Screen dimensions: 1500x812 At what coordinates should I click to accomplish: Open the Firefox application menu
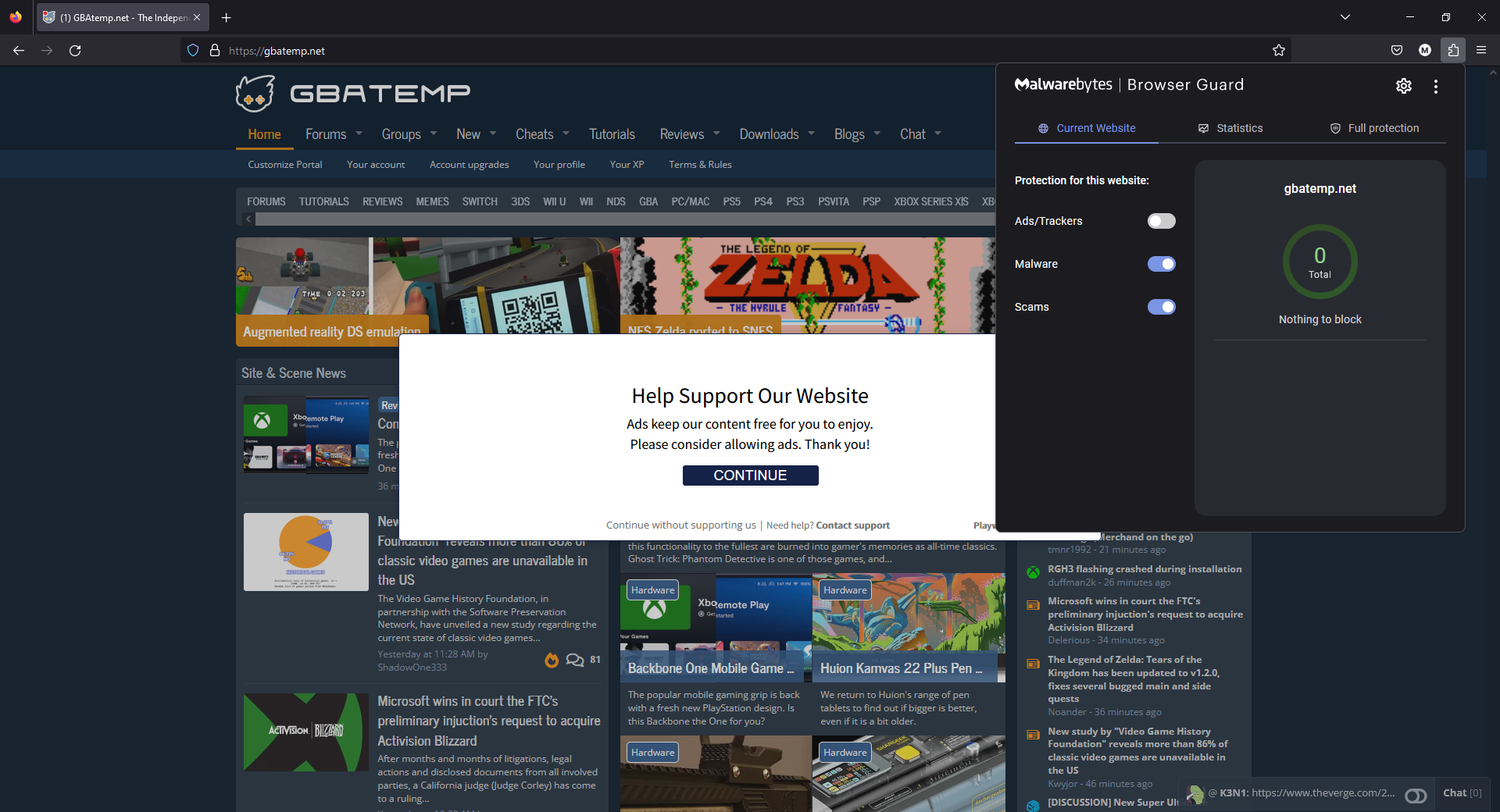pyautogui.click(x=1481, y=50)
